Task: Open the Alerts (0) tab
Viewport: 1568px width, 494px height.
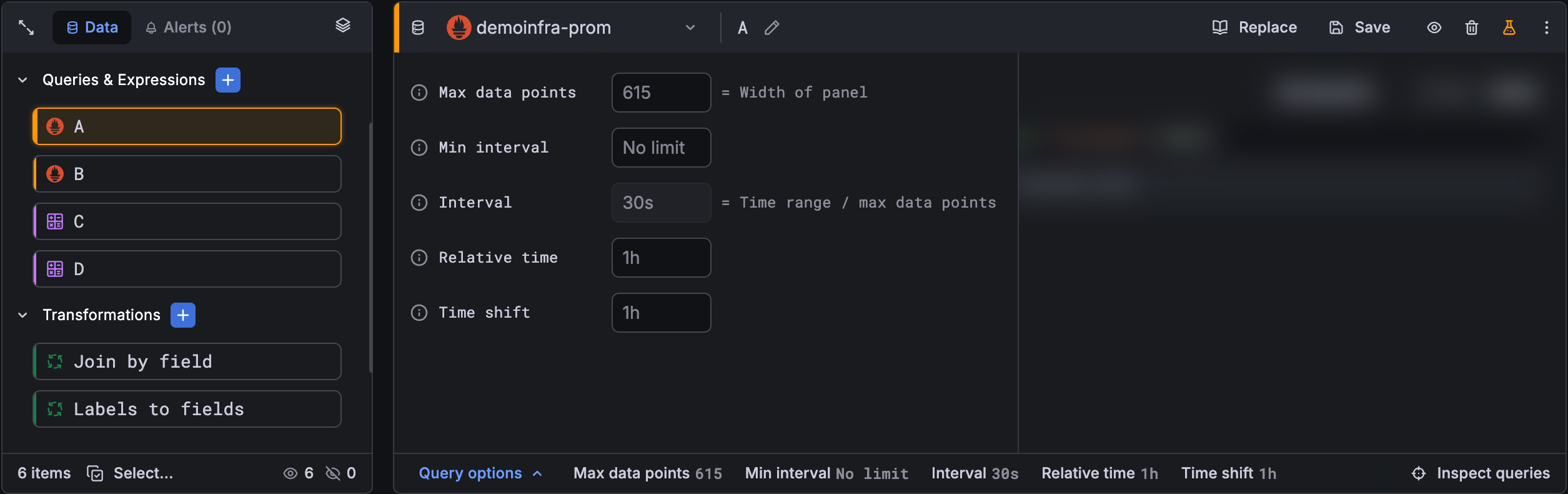Action: [189, 28]
